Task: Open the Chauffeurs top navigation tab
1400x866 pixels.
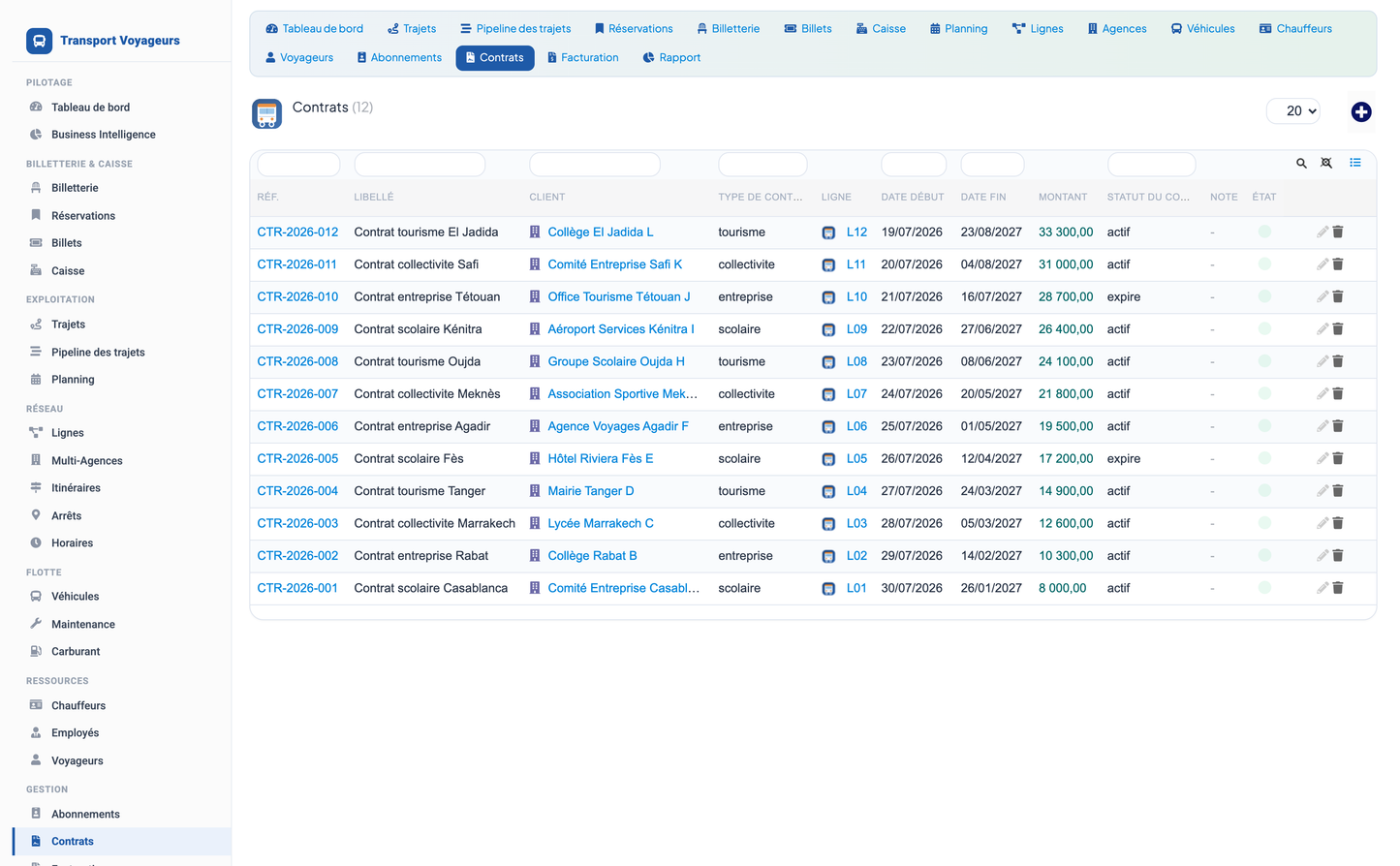Action: pos(1295,29)
